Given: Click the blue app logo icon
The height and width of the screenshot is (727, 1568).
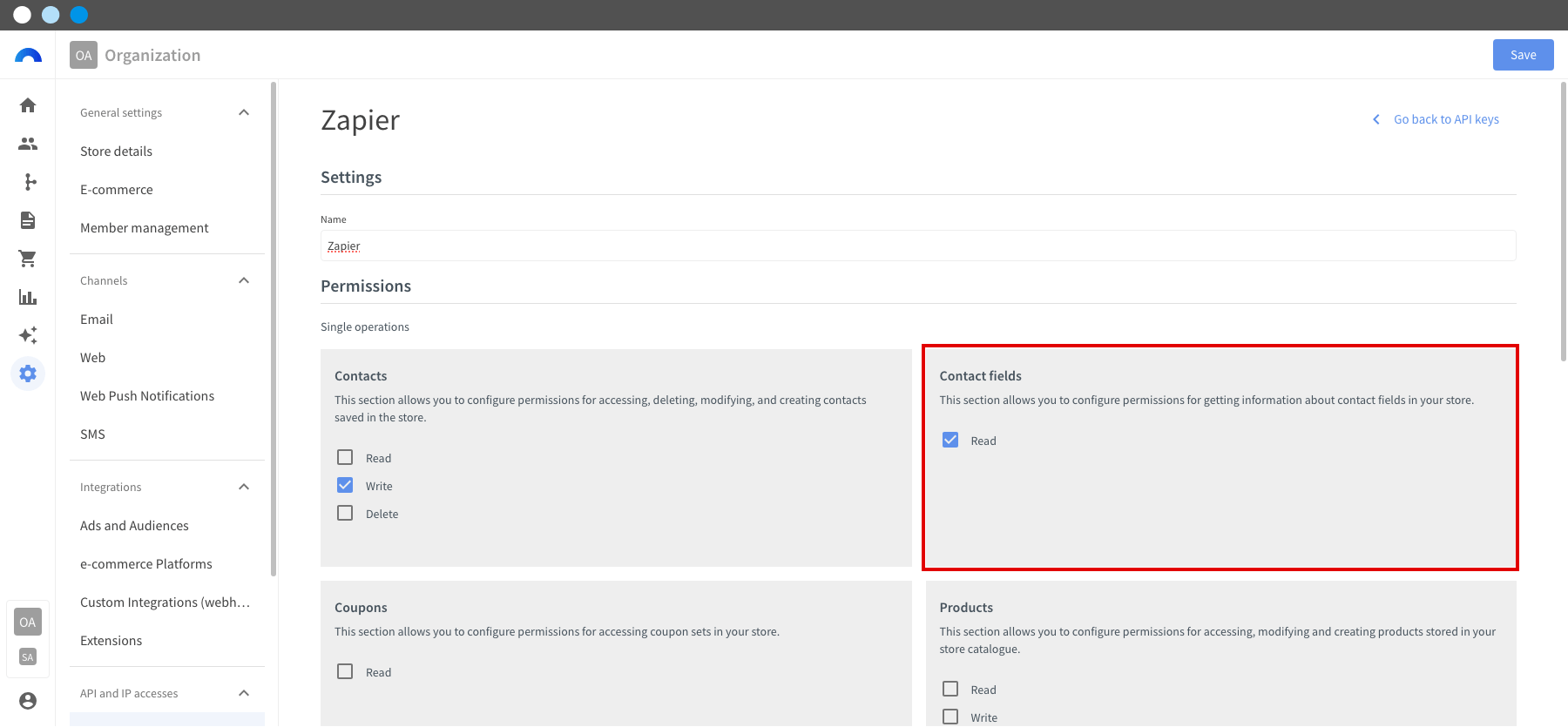Looking at the screenshot, I should pyautogui.click(x=28, y=56).
